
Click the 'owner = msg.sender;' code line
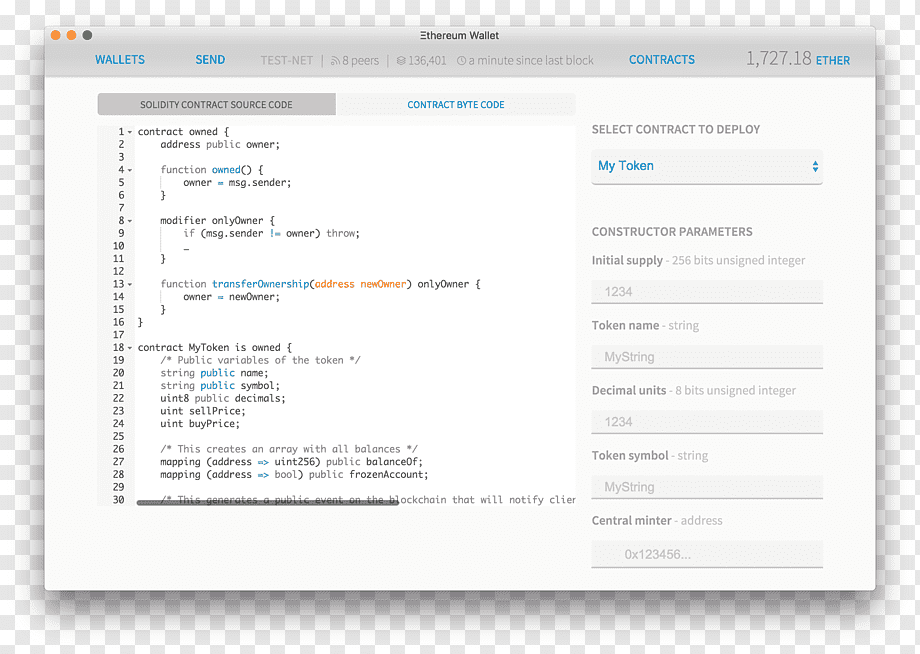(x=237, y=182)
